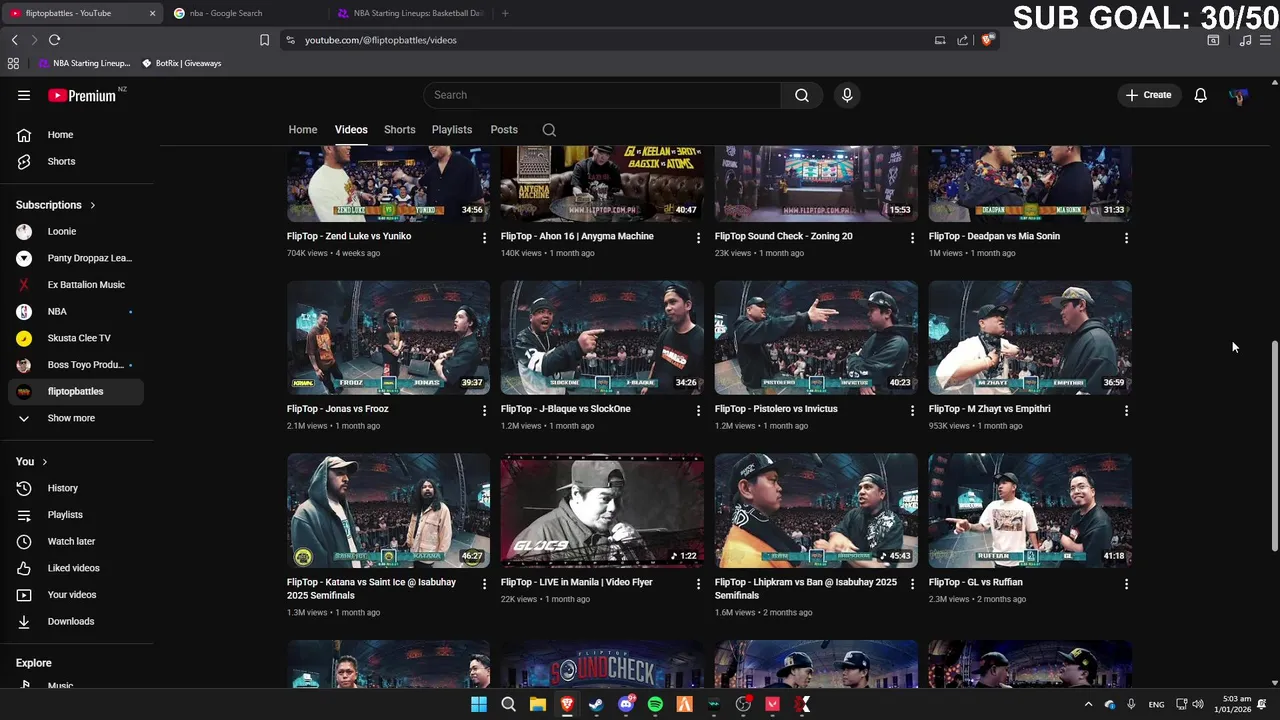
Task: Reload the page in browser toolbar
Action: click(54, 40)
